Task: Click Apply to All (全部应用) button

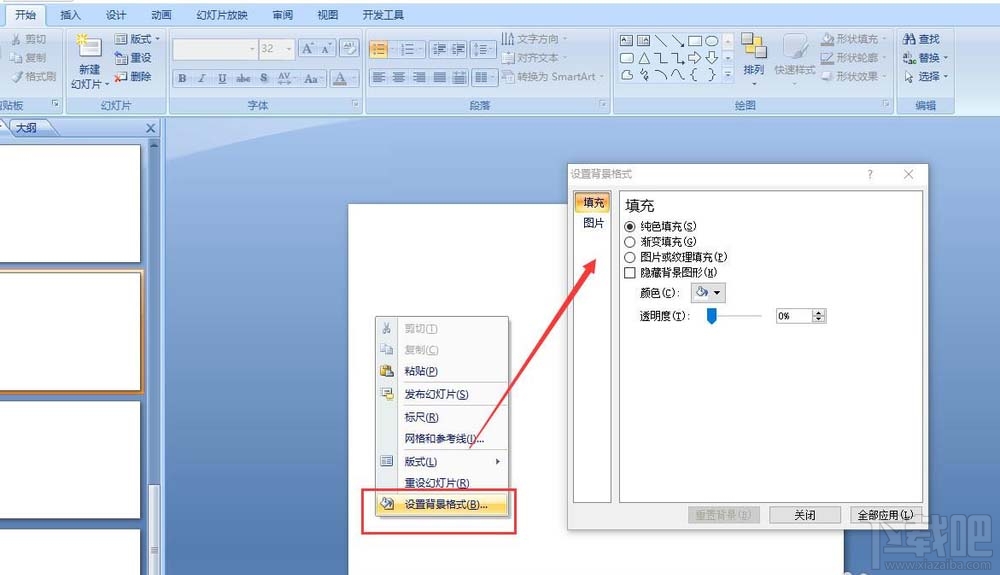Action: pyautogui.click(x=885, y=515)
